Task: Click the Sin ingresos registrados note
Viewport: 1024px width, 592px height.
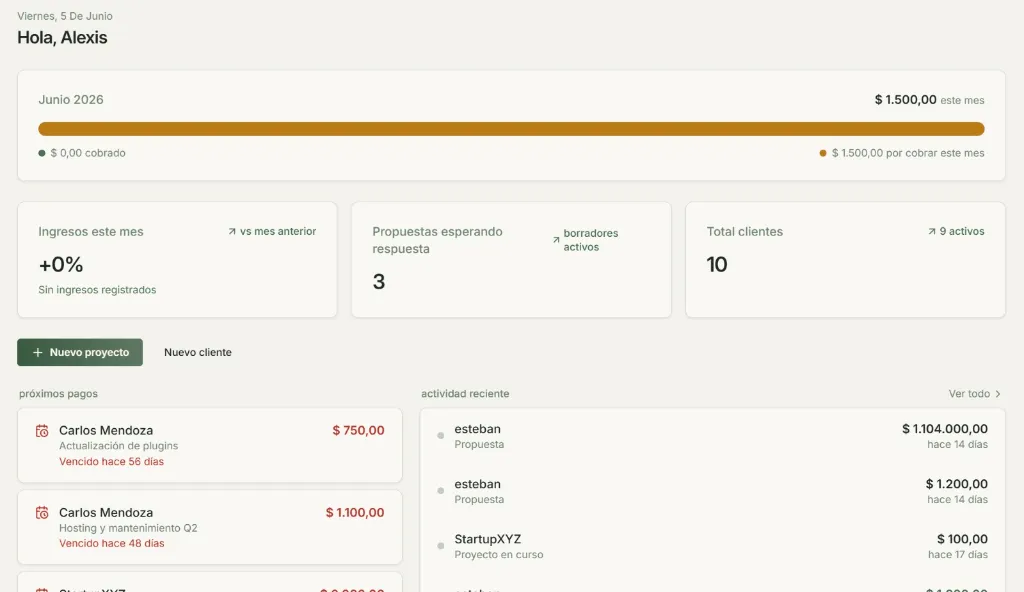Action: click(x=97, y=289)
